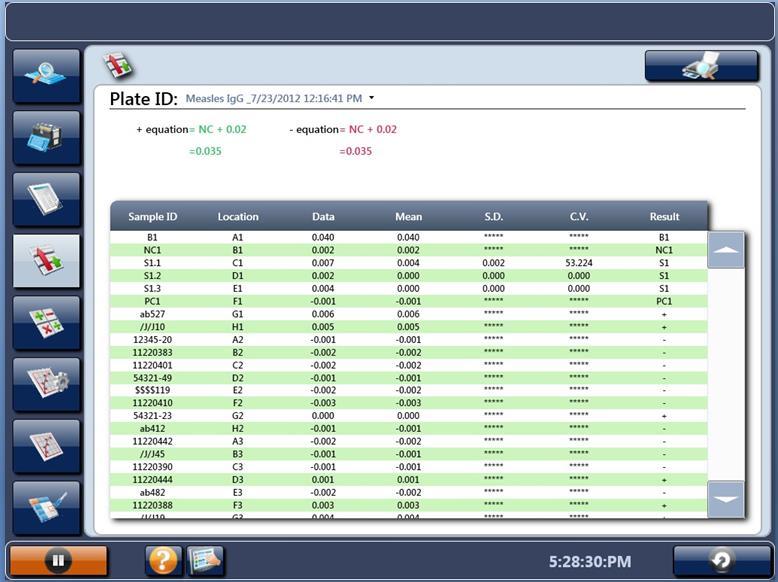Viewport: 778px width, 582px height.
Task: Click the S.D. column header
Action: (x=494, y=217)
